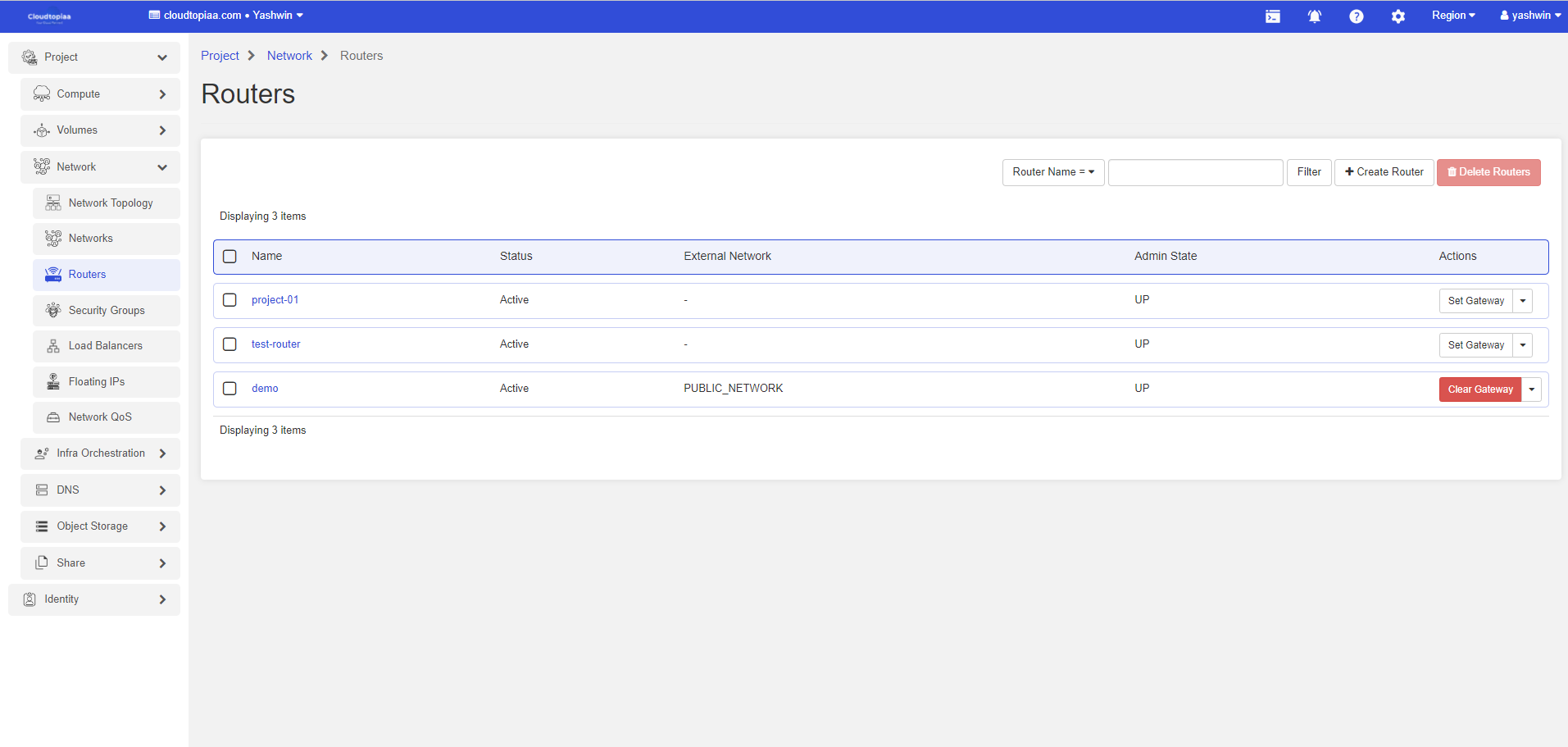Open the test-router link

(x=275, y=344)
